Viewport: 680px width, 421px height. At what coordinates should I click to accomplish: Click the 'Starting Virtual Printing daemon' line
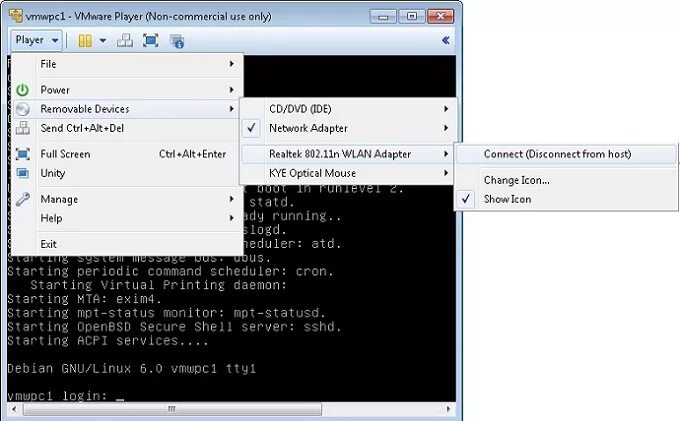159,285
